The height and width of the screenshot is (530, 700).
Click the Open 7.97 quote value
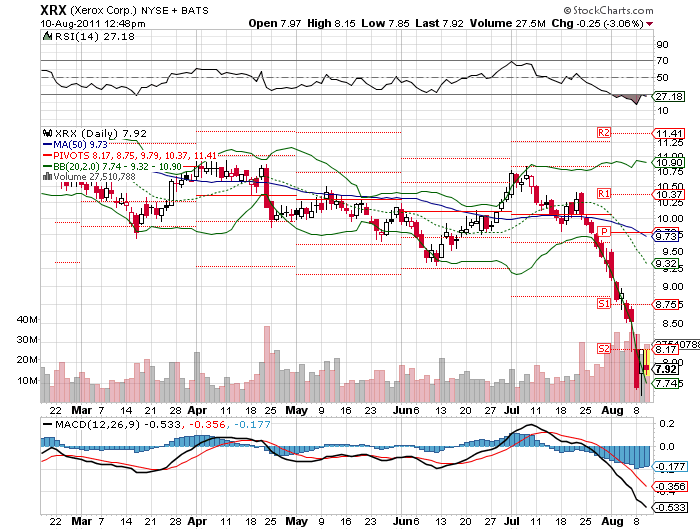coord(275,23)
